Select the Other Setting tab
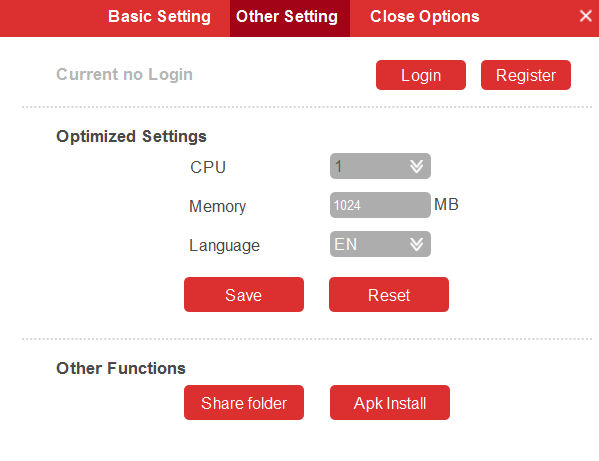 click(x=287, y=17)
